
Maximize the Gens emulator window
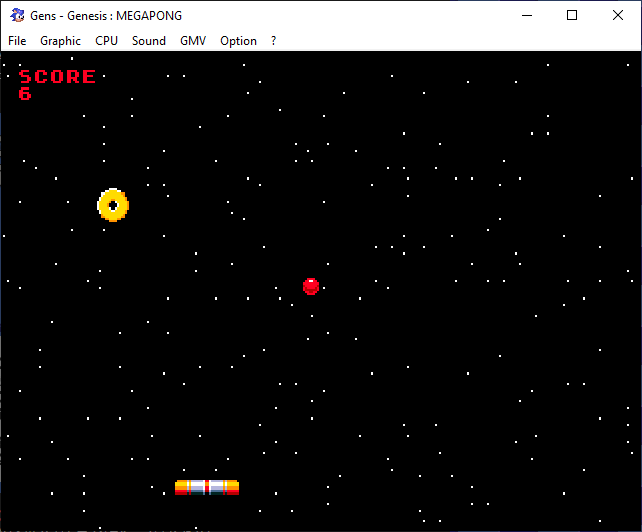click(572, 15)
